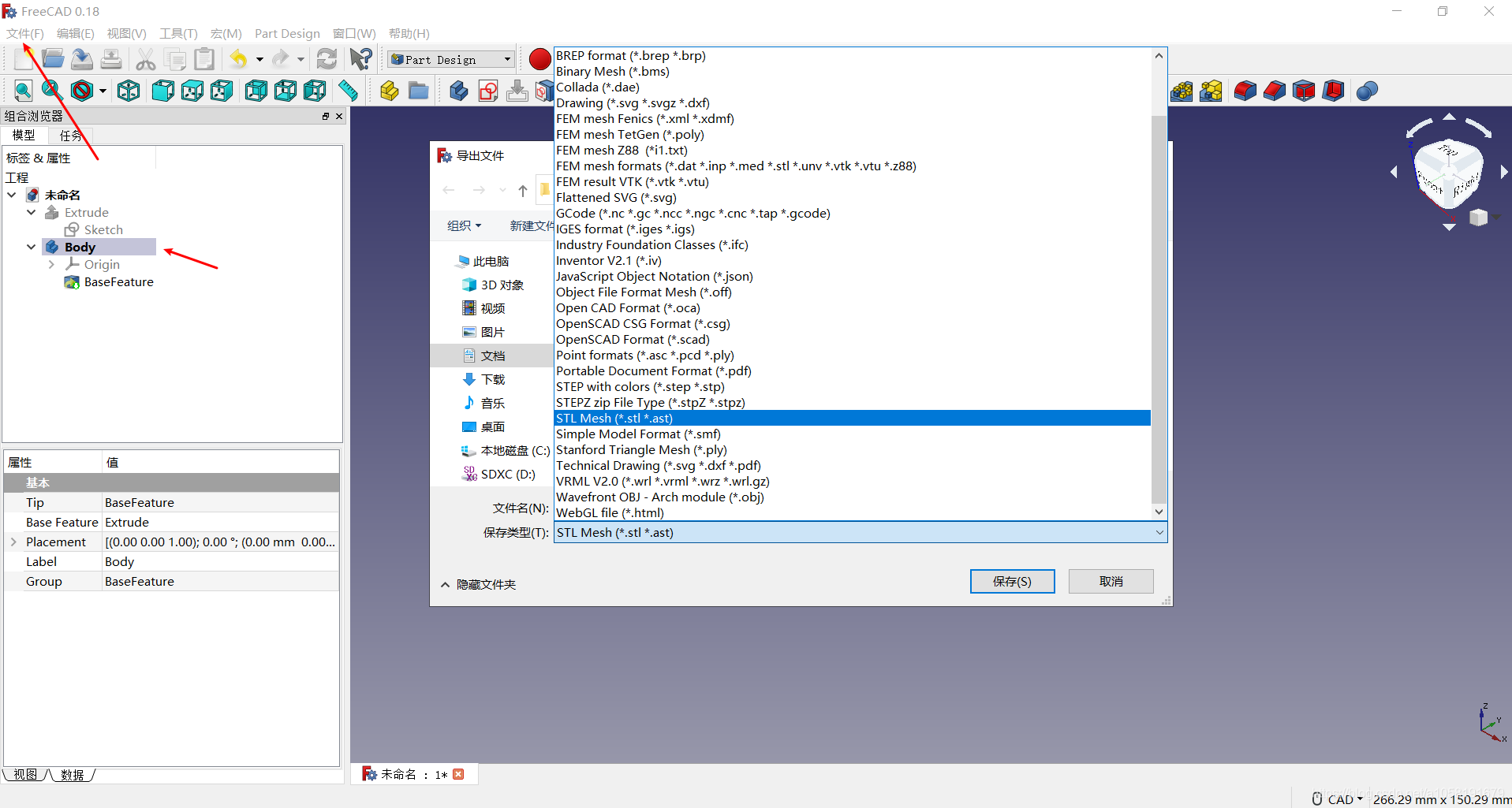This screenshot has width=1512, height=808.
Task: Open the 编辑(E) menu
Action: [76, 33]
